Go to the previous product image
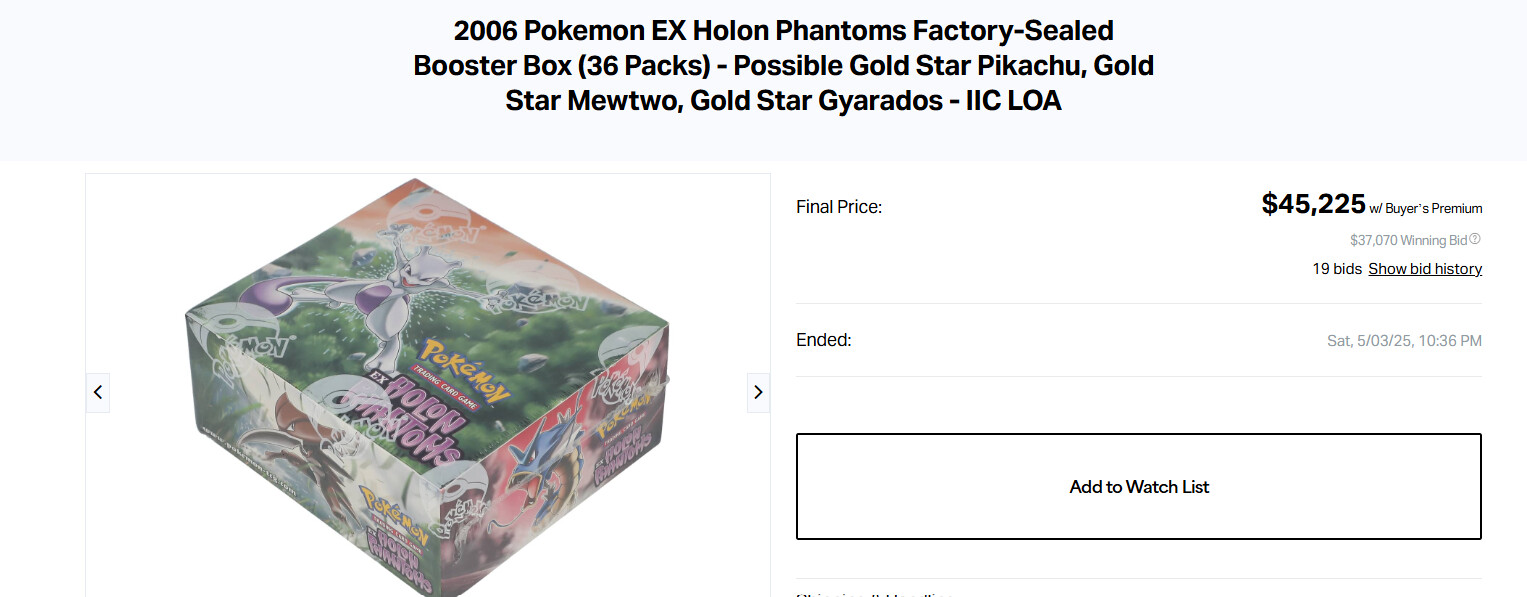 click(98, 392)
